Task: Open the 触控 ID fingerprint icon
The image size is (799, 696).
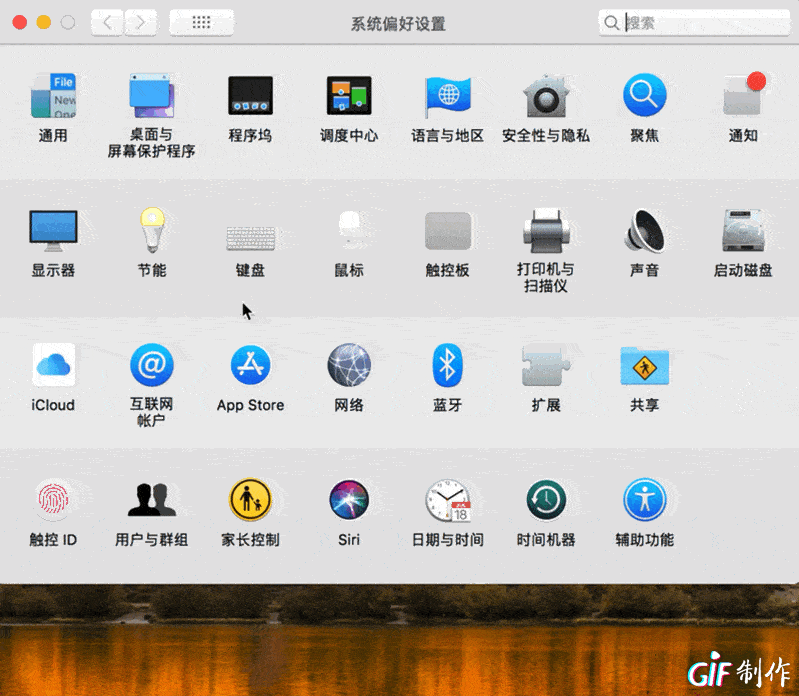Action: click(53, 499)
